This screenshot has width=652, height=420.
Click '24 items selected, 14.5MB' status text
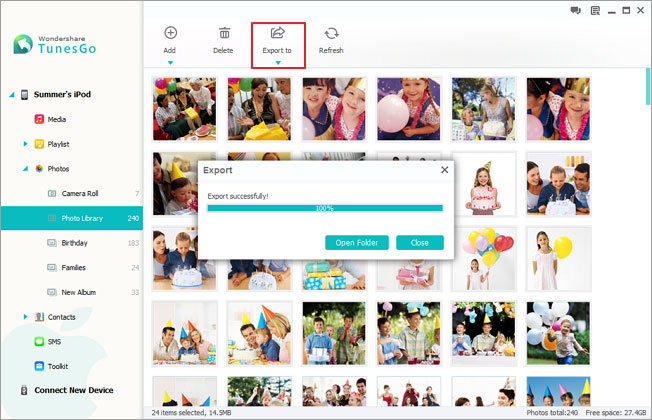tap(191, 413)
